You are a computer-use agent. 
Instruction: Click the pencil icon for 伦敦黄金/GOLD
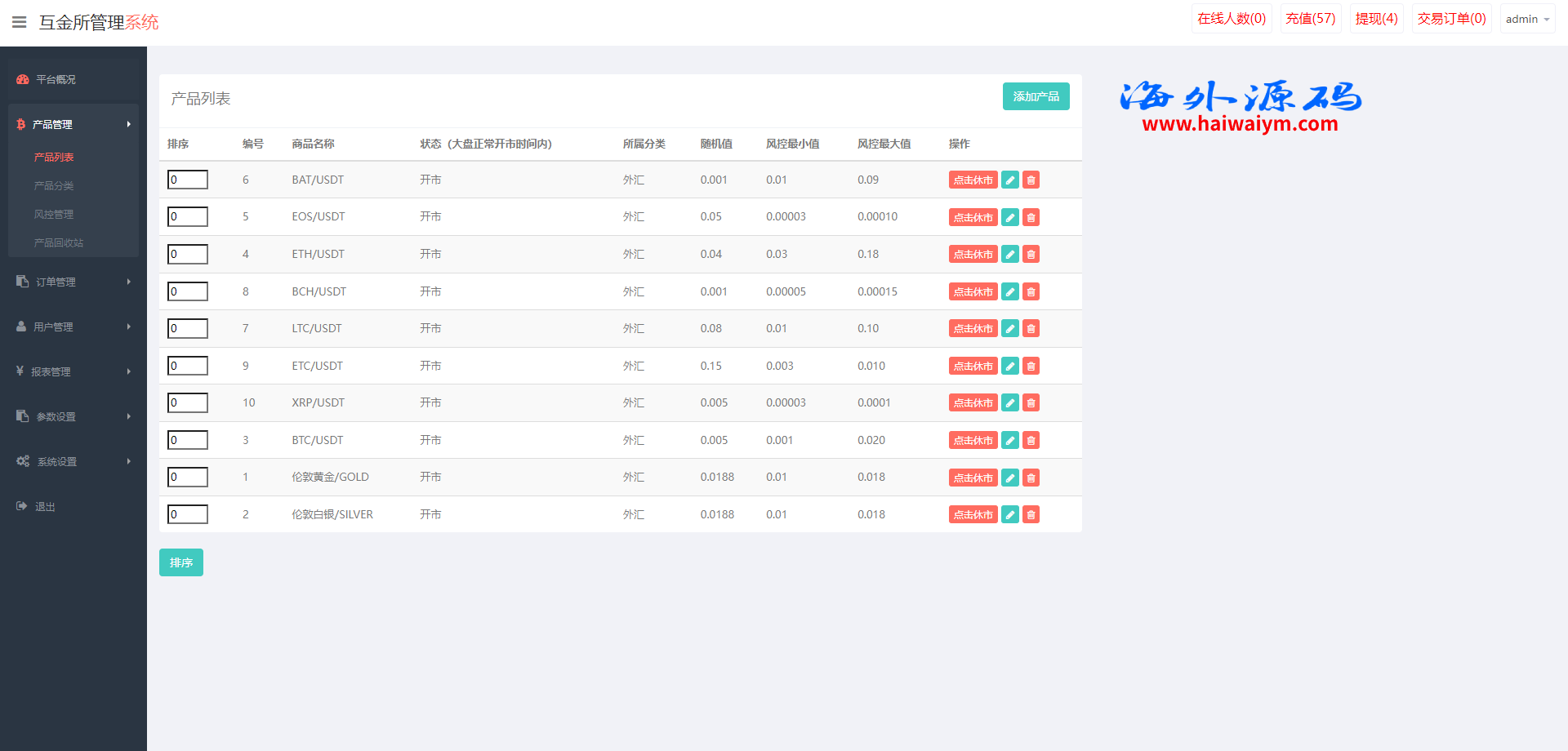point(1010,478)
